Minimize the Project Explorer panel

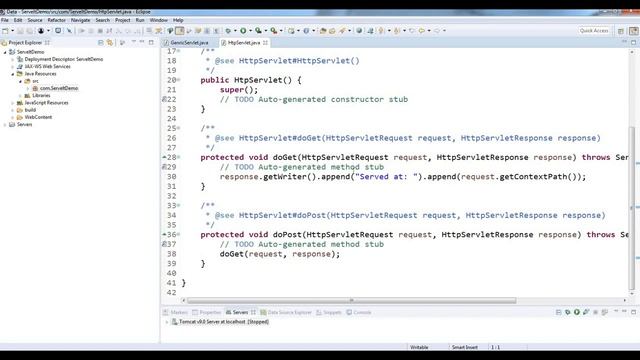tap(142, 42)
